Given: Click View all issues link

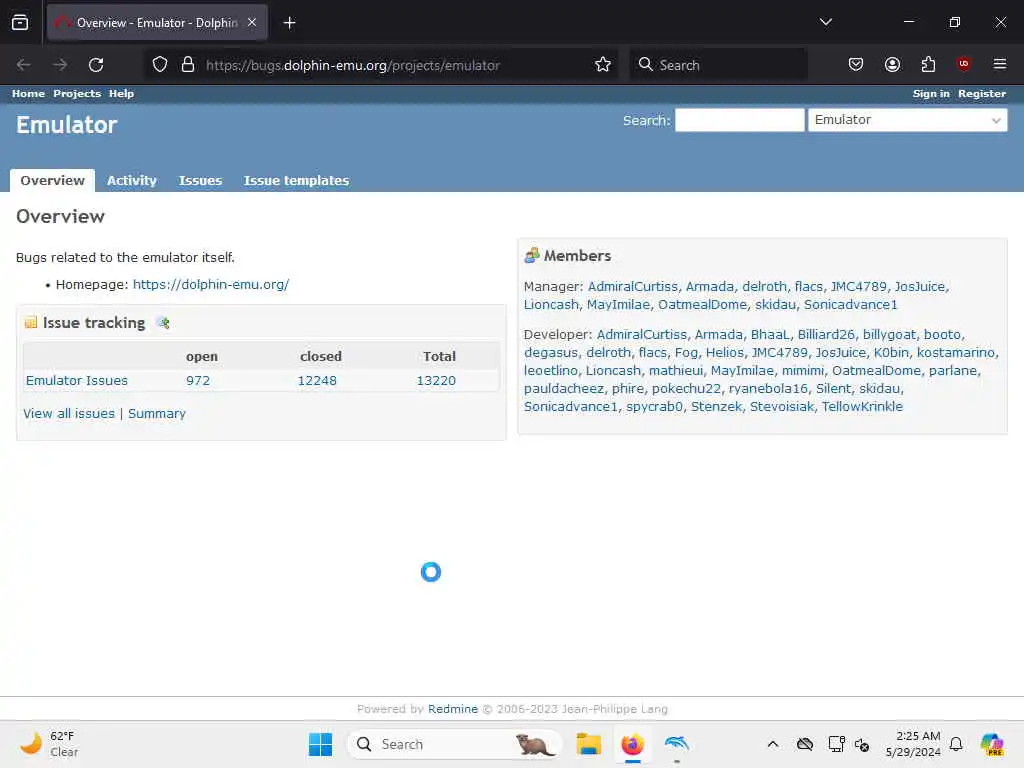Looking at the screenshot, I should click(69, 413).
